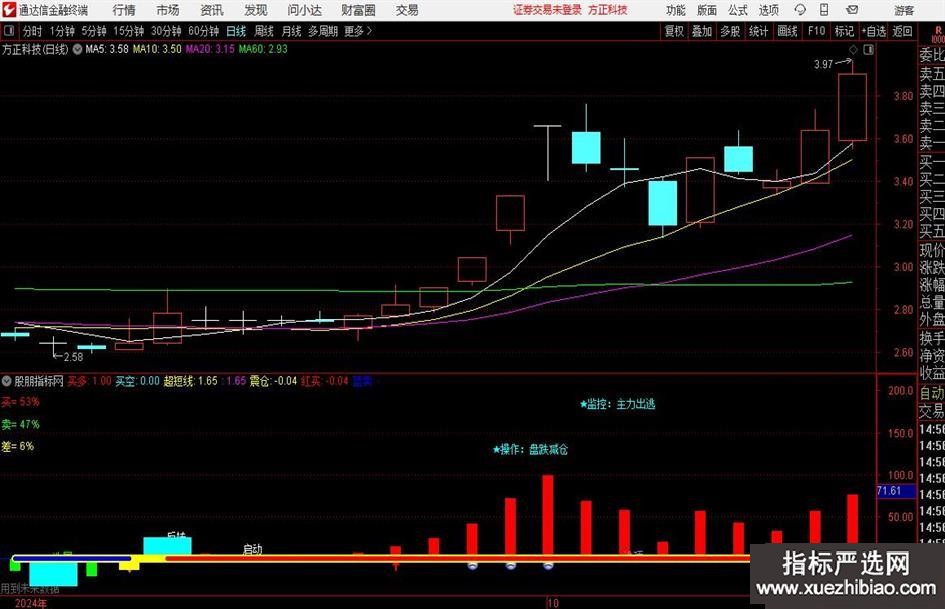Open the 问小达 menu
This screenshot has height=609, width=945.
(304, 10)
